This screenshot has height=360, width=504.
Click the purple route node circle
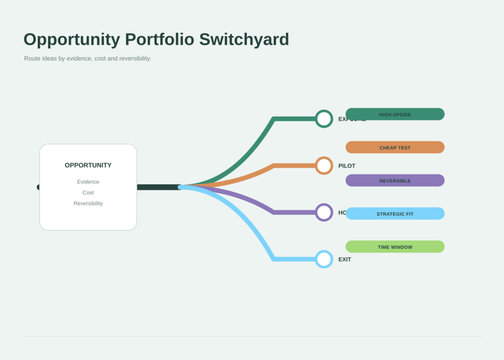tap(324, 212)
